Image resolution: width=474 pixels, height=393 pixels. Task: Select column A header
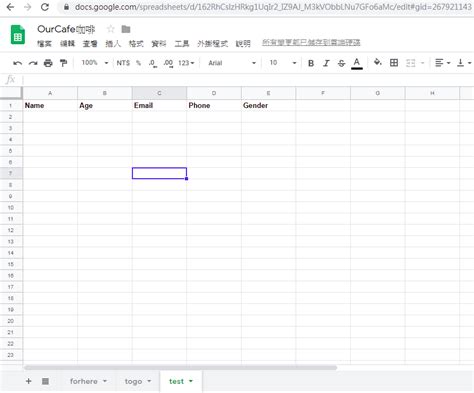(50, 93)
